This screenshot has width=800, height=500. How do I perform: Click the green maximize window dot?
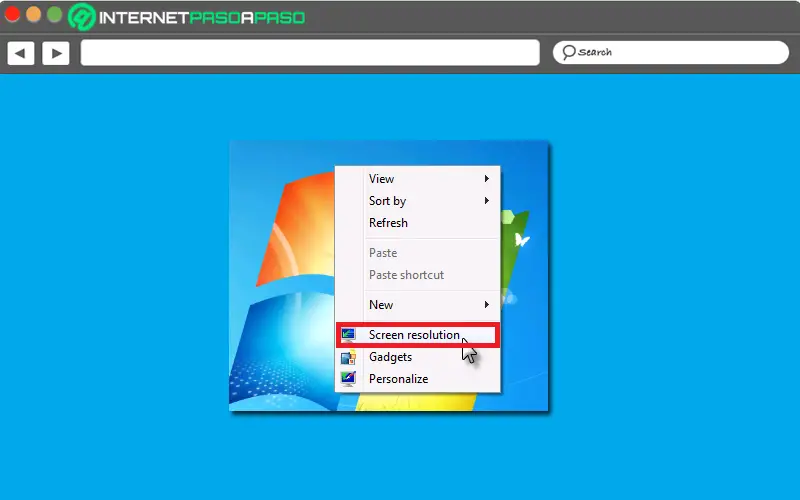pyautogui.click(x=55, y=14)
